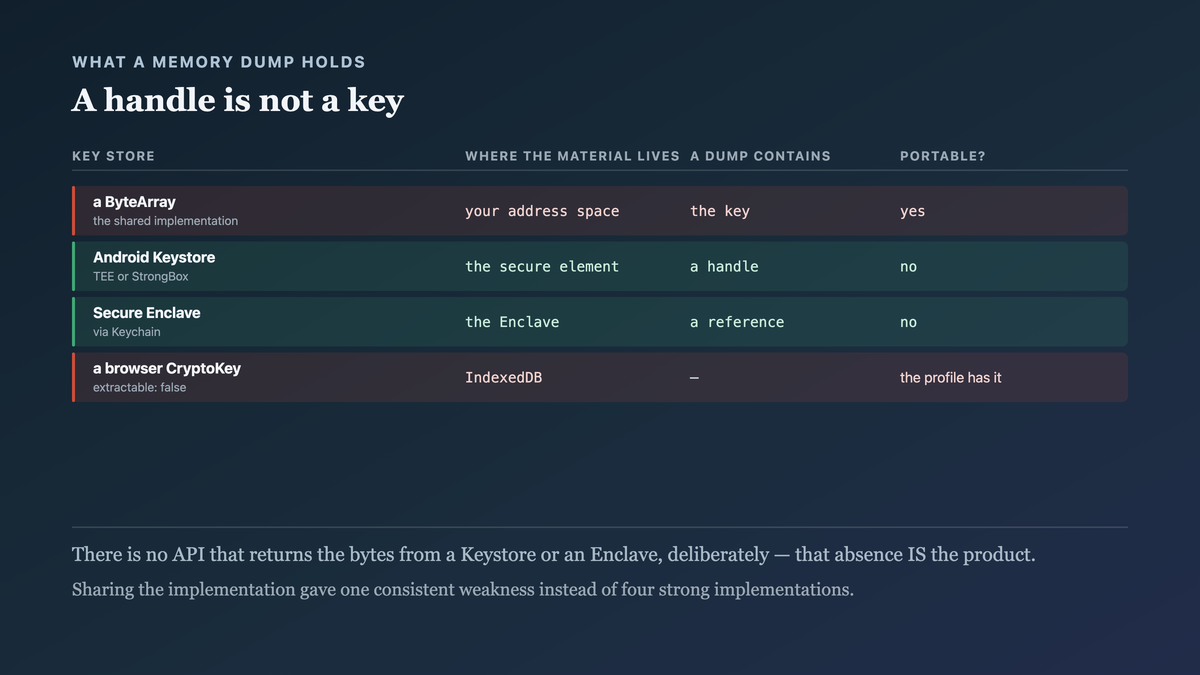
Task: Click the sentence starting "There is no API"
Action: tap(554, 554)
